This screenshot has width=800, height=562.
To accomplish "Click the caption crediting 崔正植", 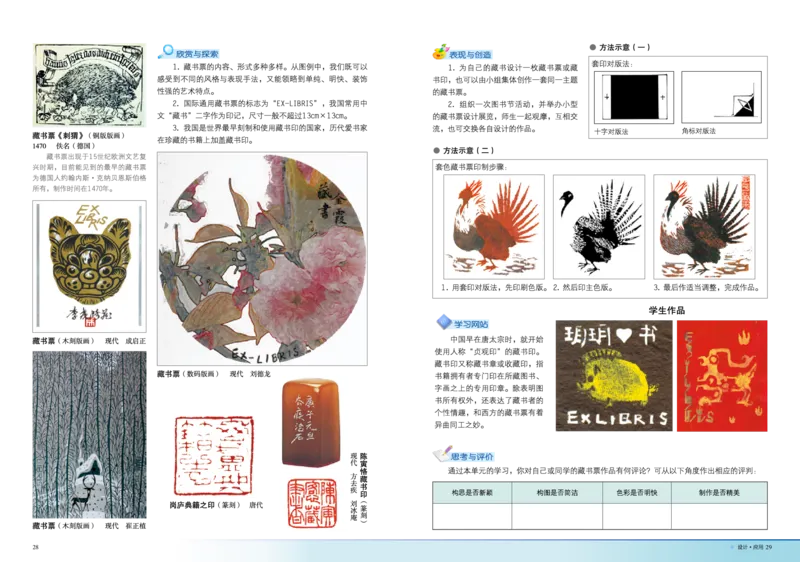I will tap(89, 526).
